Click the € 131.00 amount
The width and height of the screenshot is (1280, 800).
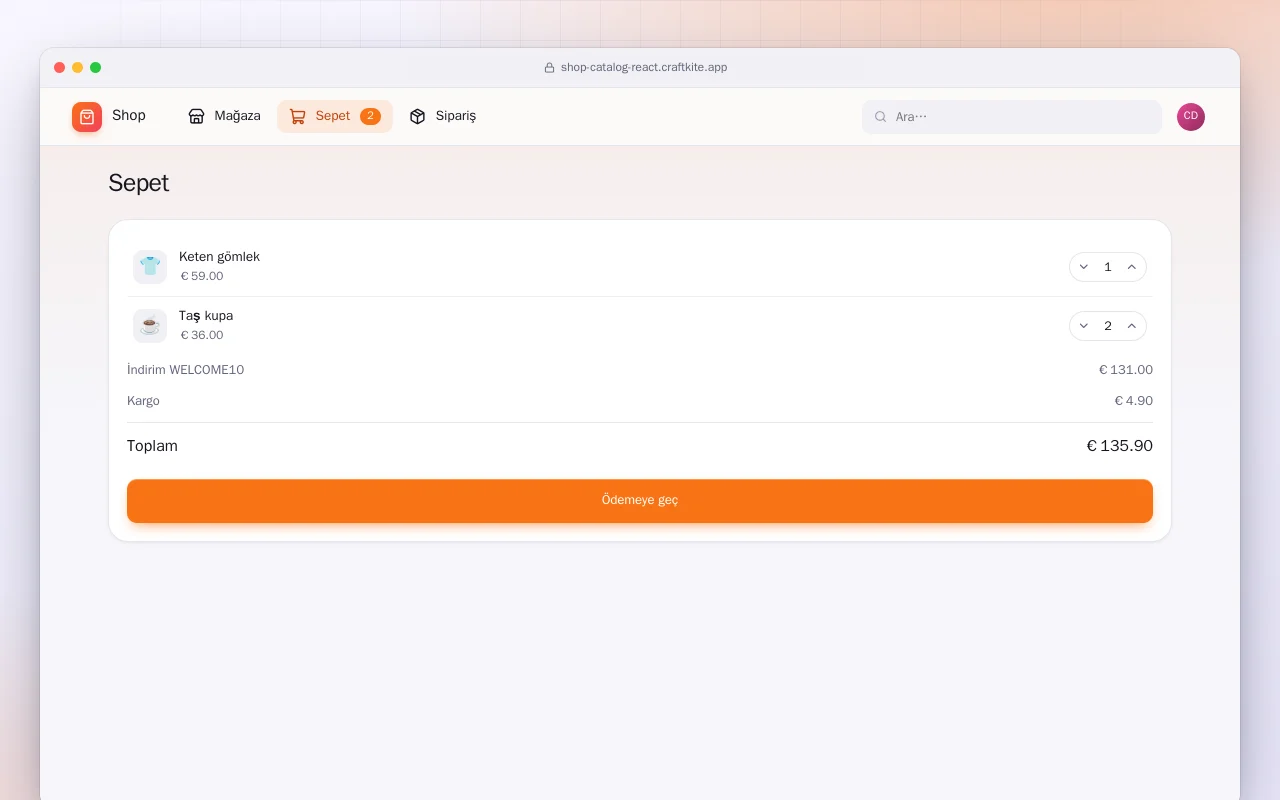pyautogui.click(x=1126, y=370)
